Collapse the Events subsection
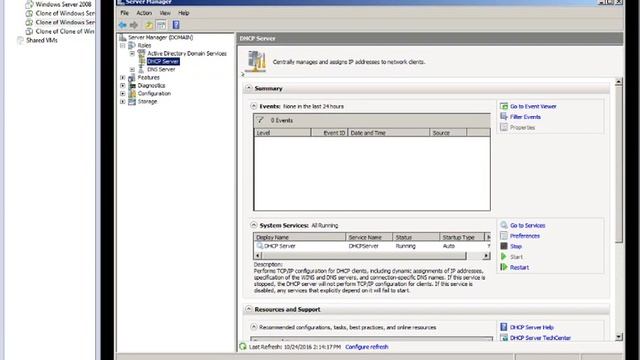 (253, 106)
